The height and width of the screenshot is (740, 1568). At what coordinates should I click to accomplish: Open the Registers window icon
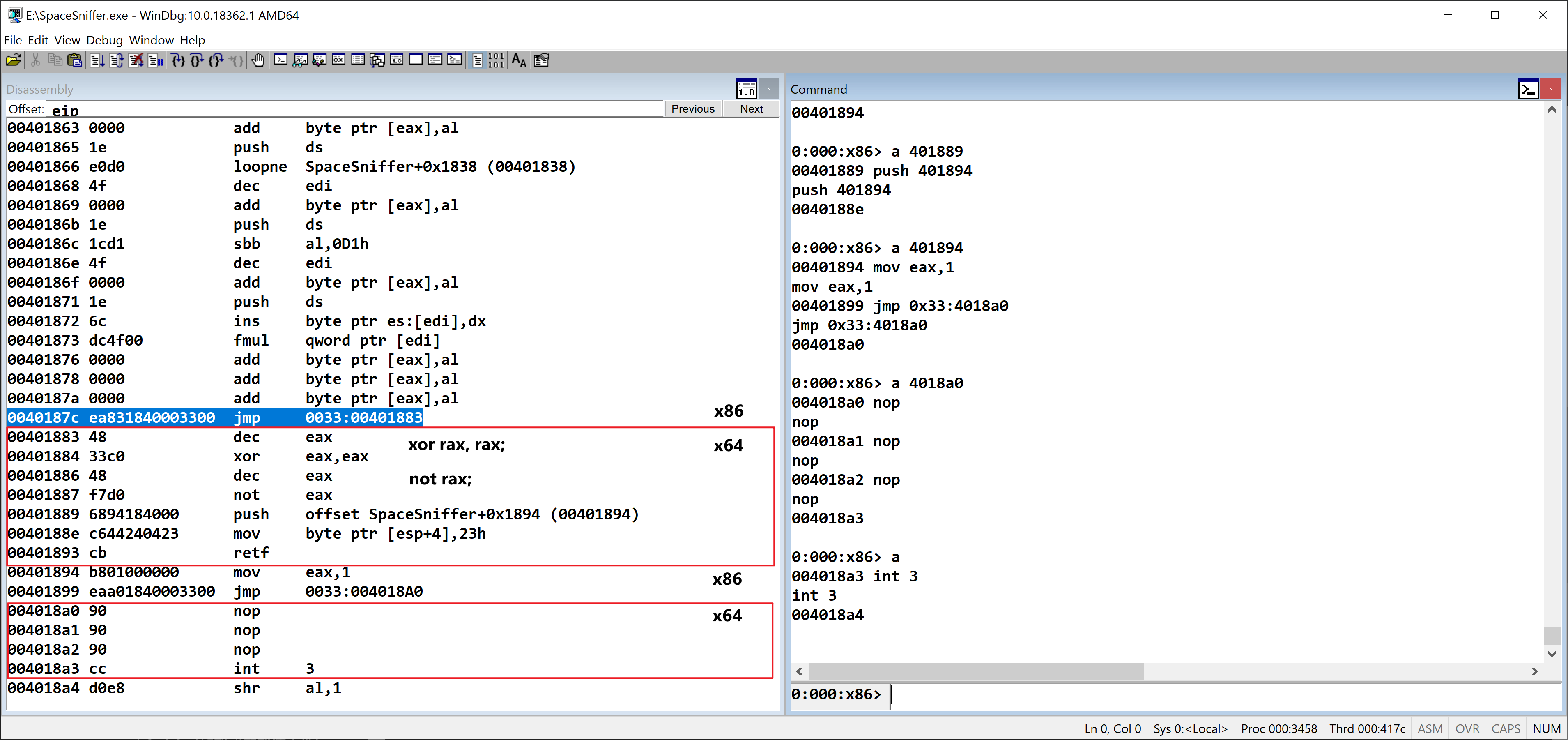tap(339, 60)
